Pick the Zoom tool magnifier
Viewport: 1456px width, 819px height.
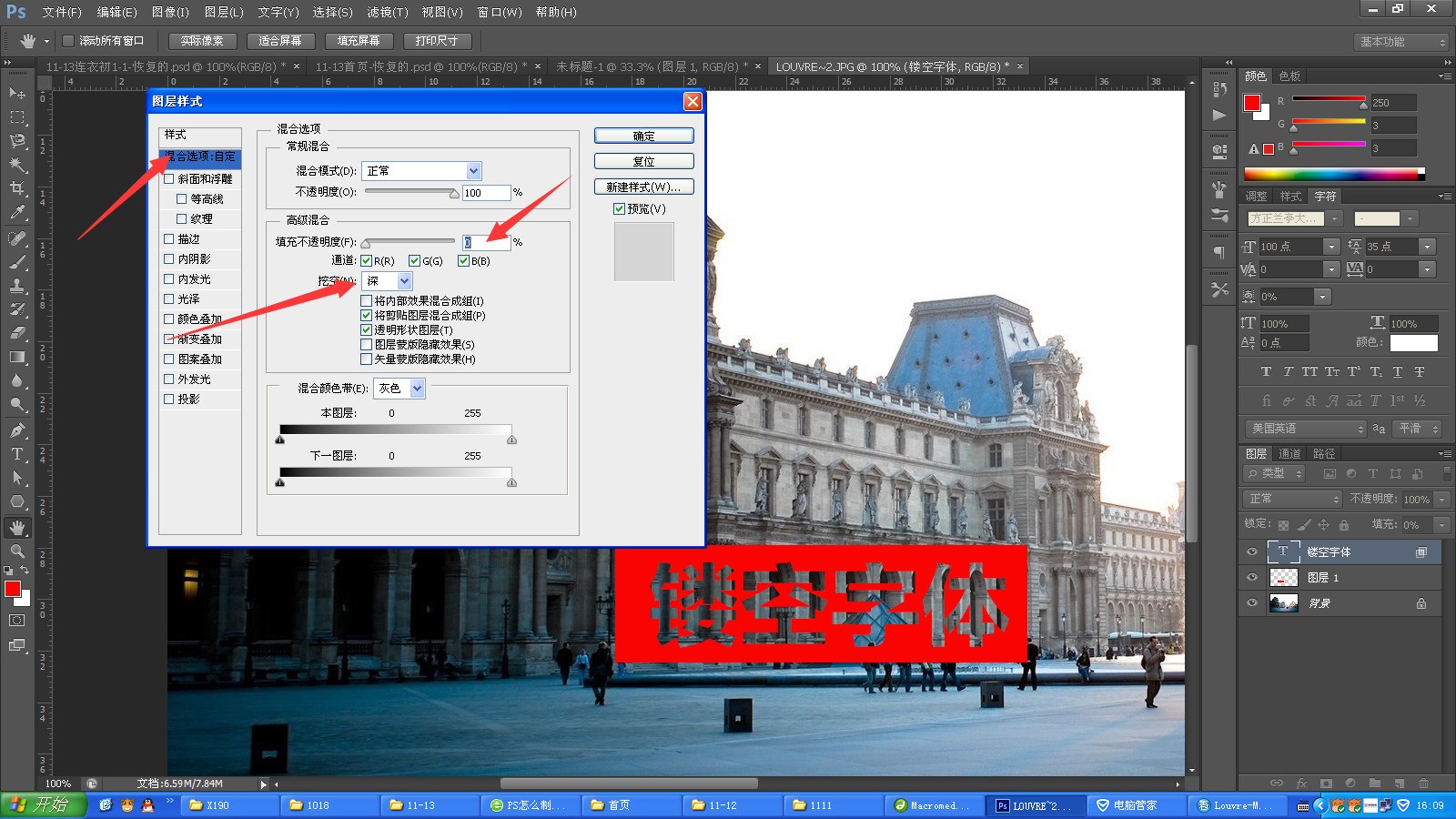click(17, 551)
